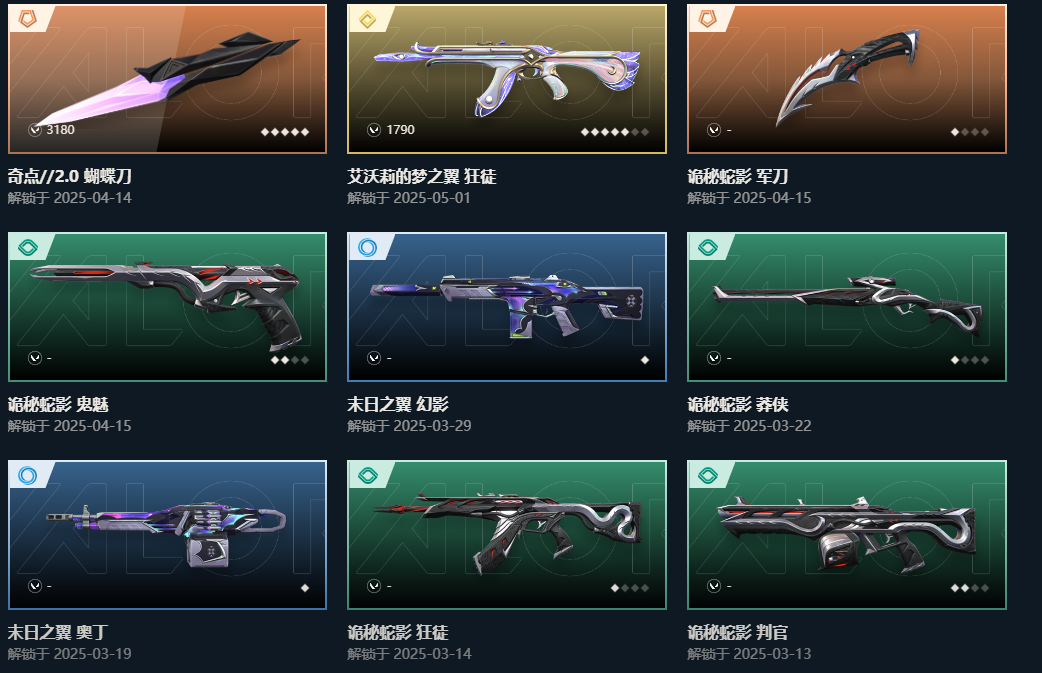Screen dimensions: 1042x673
Task: Click the blue tier badge on 末日之翼 奥丁
Action: pos(28,476)
